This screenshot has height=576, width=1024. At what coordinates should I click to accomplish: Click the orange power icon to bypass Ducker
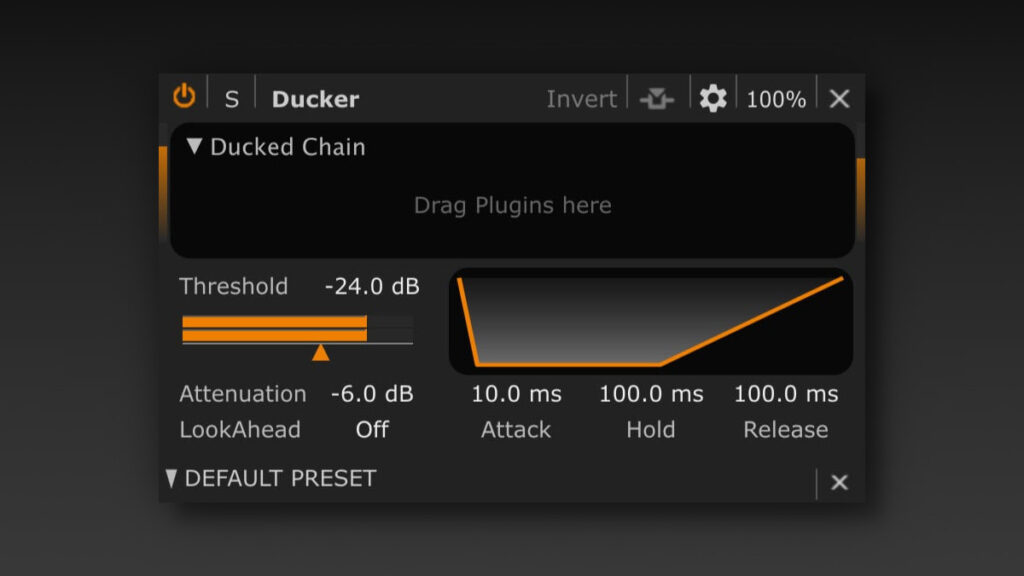(x=184, y=96)
